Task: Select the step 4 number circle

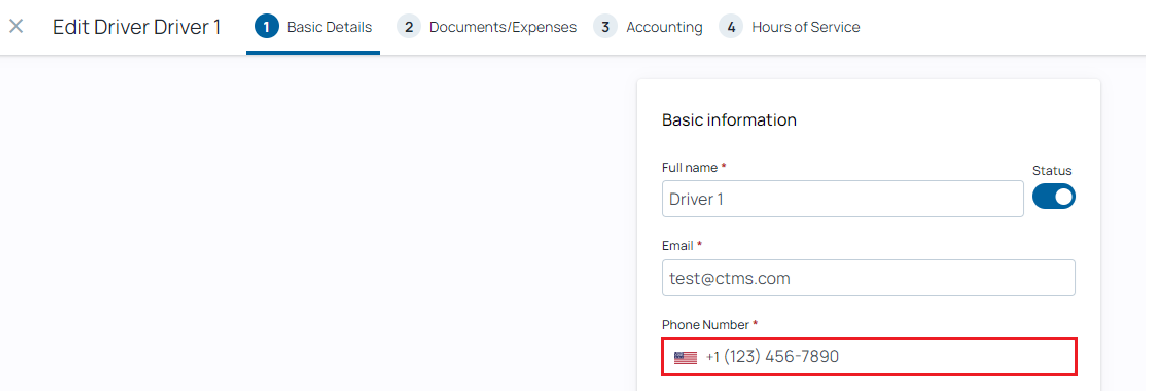Action: click(731, 27)
